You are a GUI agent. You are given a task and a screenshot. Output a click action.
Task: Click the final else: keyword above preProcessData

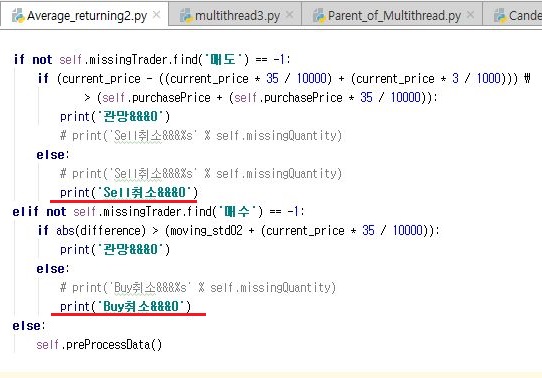[x=29, y=325]
